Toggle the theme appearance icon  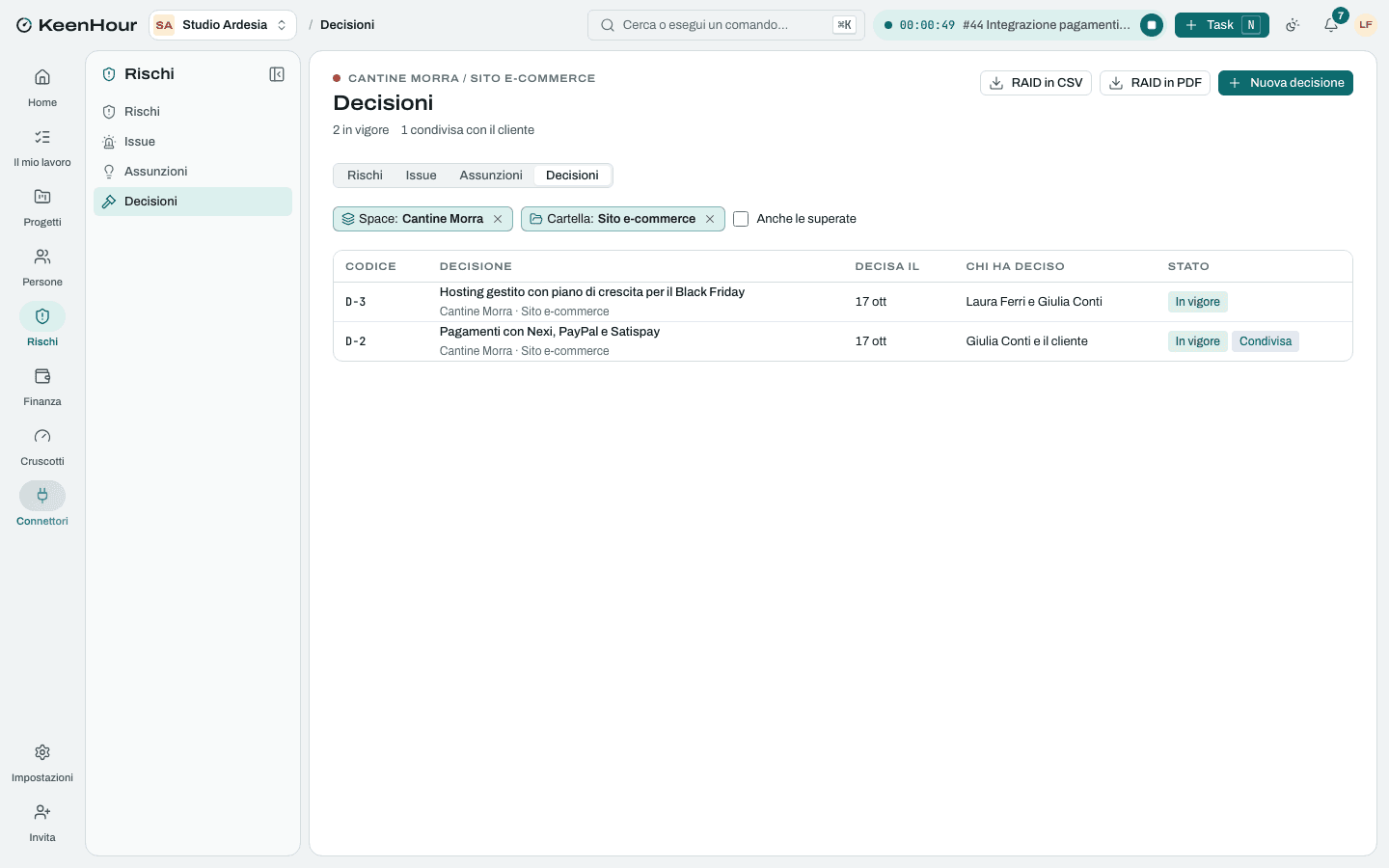pyautogui.click(x=1293, y=25)
